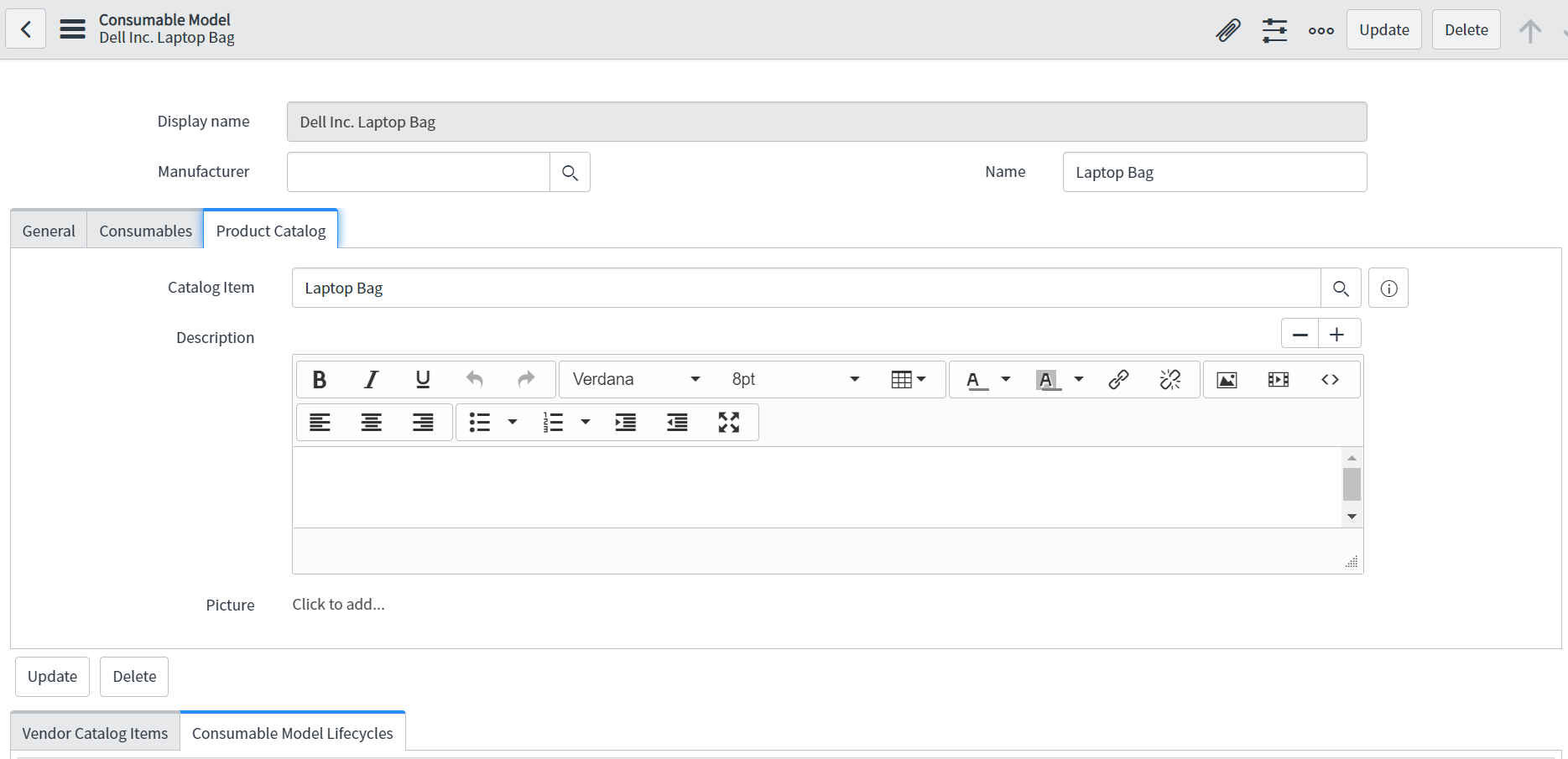Click the Display name field
Viewport: 1568px width, 759px height.
click(x=827, y=122)
